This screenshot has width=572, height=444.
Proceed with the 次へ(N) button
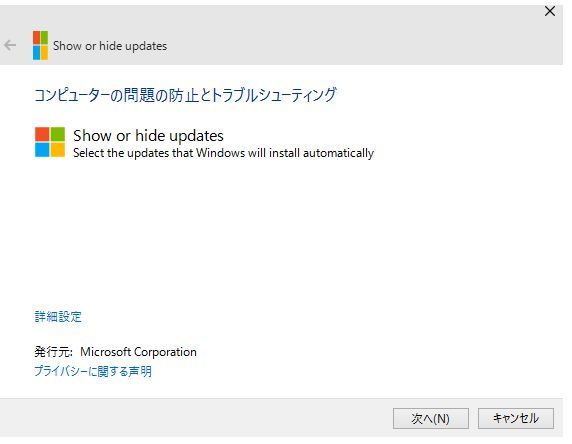click(x=430, y=418)
